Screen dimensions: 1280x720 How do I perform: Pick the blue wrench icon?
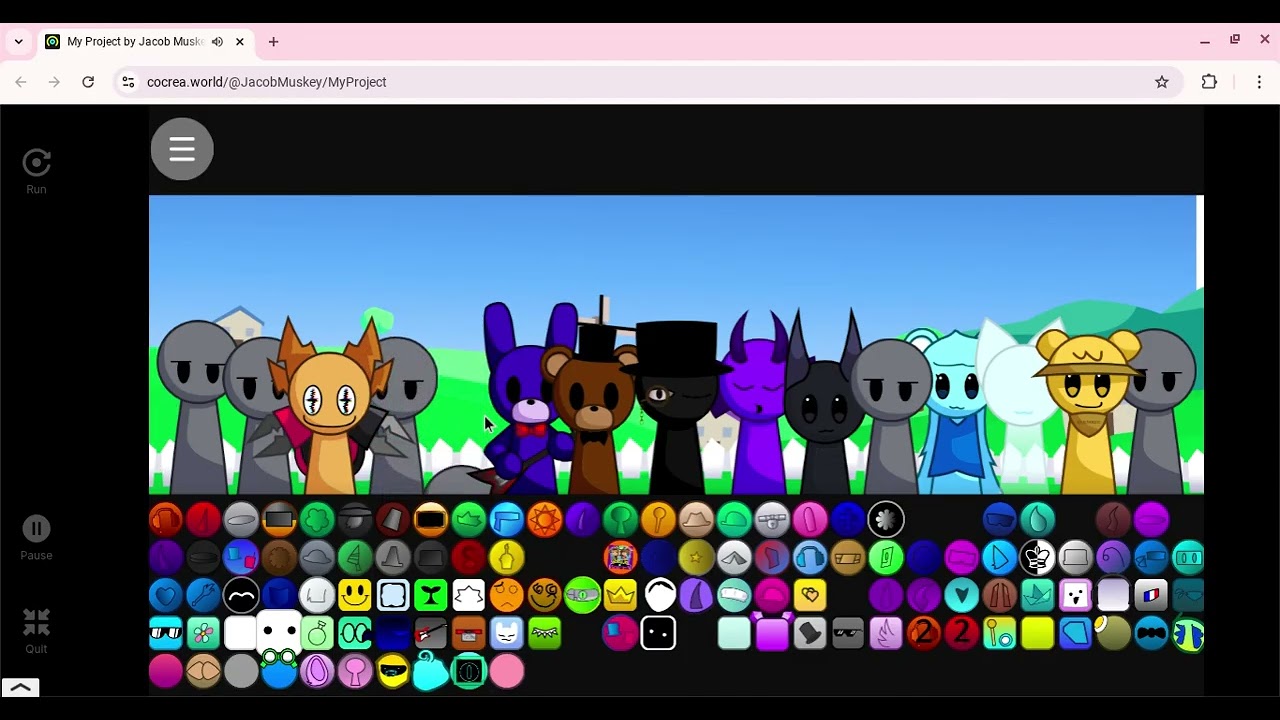203,595
